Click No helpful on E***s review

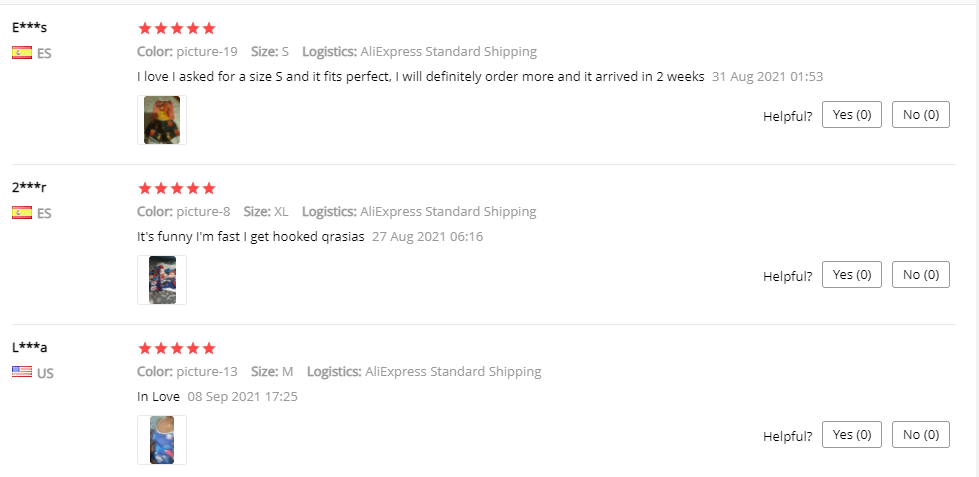point(920,115)
